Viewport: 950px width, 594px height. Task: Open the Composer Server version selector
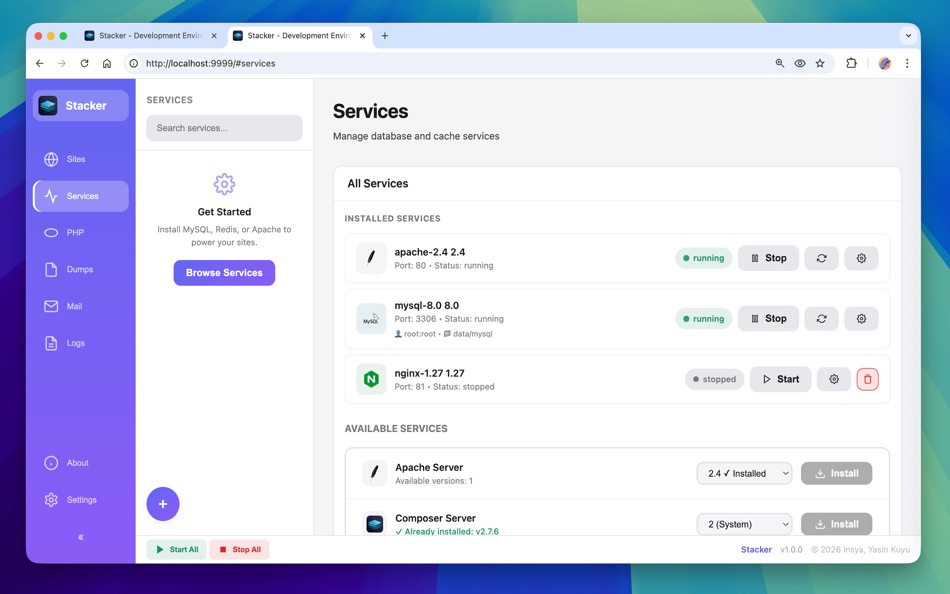coord(744,523)
